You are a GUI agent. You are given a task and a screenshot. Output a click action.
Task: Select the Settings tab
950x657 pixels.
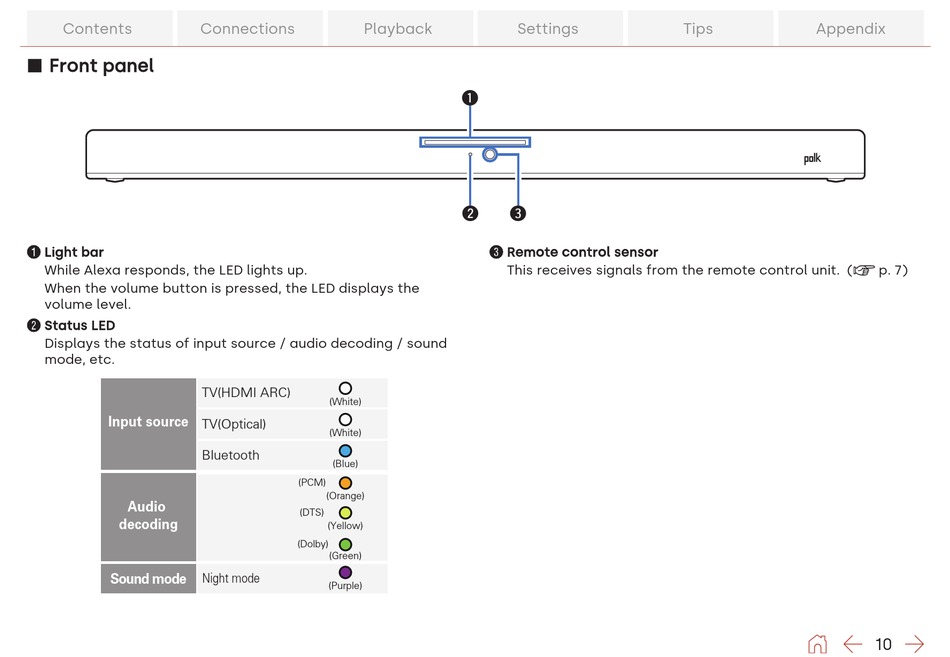pos(548,28)
